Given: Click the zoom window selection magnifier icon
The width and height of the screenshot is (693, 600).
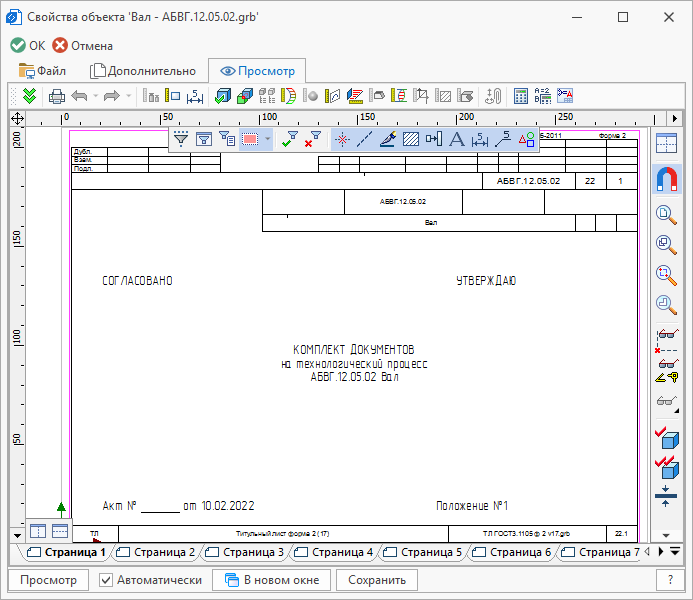Looking at the screenshot, I should coord(666,275).
